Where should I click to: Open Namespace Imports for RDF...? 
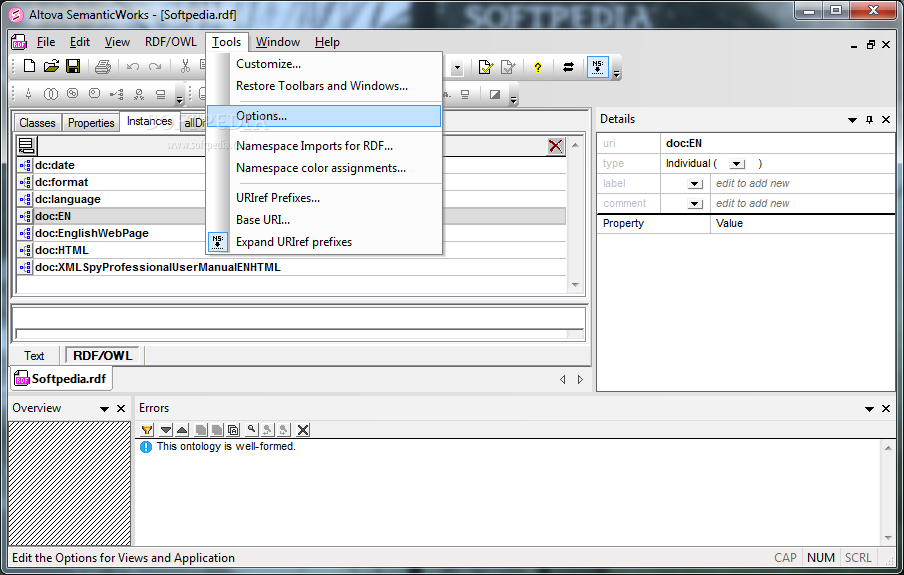[x=324, y=146]
